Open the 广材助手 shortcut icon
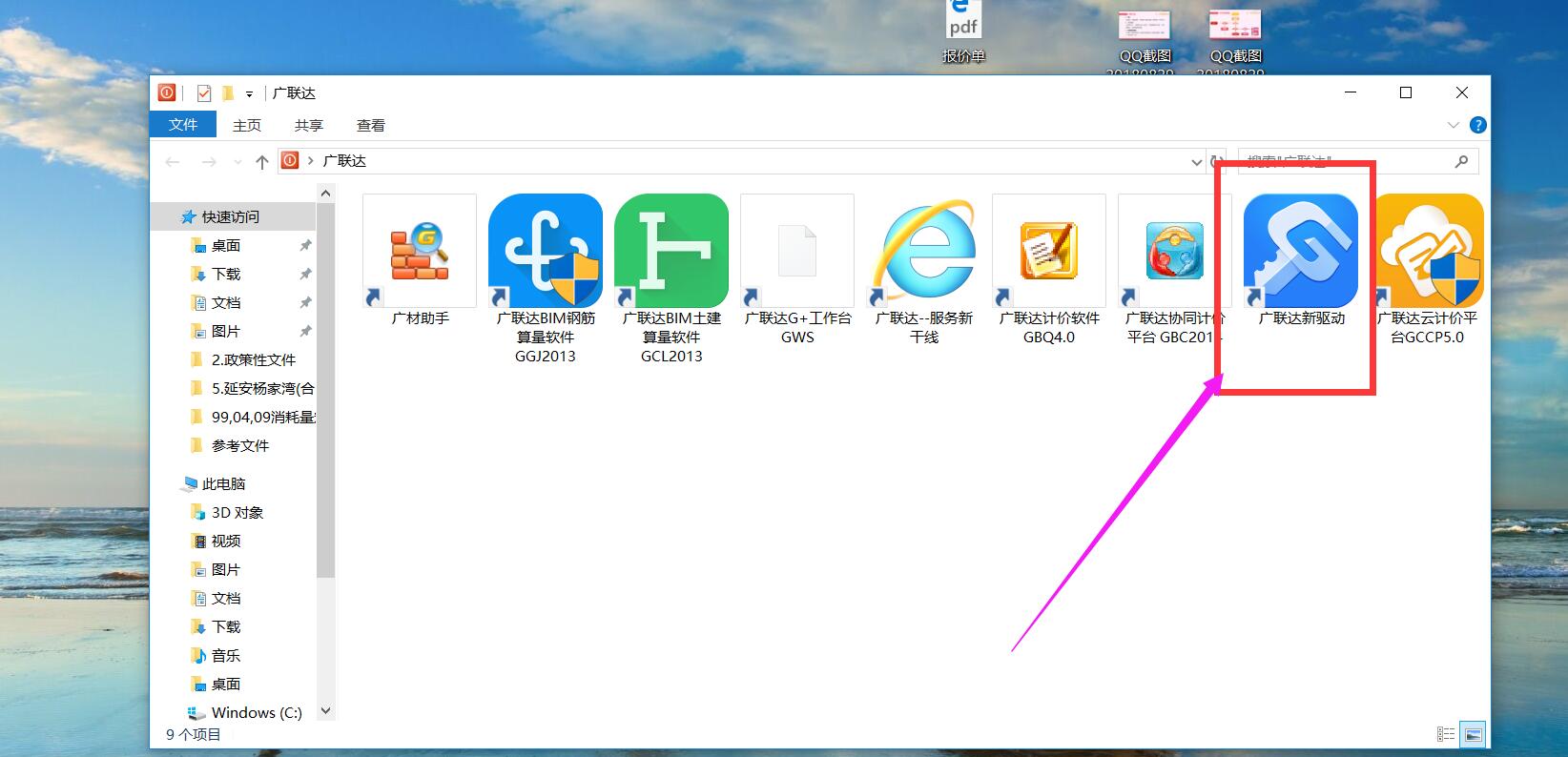 click(420, 251)
